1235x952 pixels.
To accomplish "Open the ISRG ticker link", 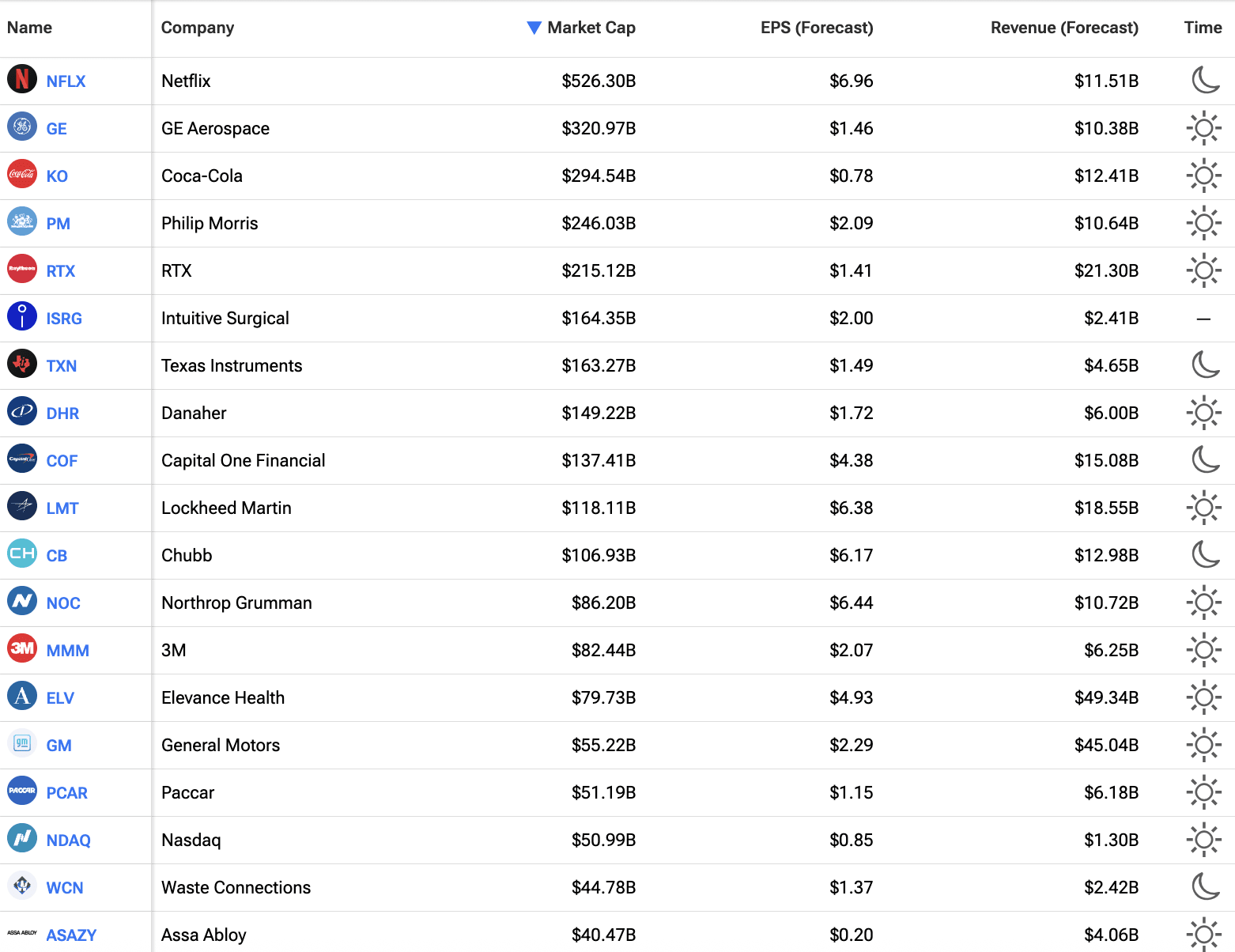I will 64,319.
